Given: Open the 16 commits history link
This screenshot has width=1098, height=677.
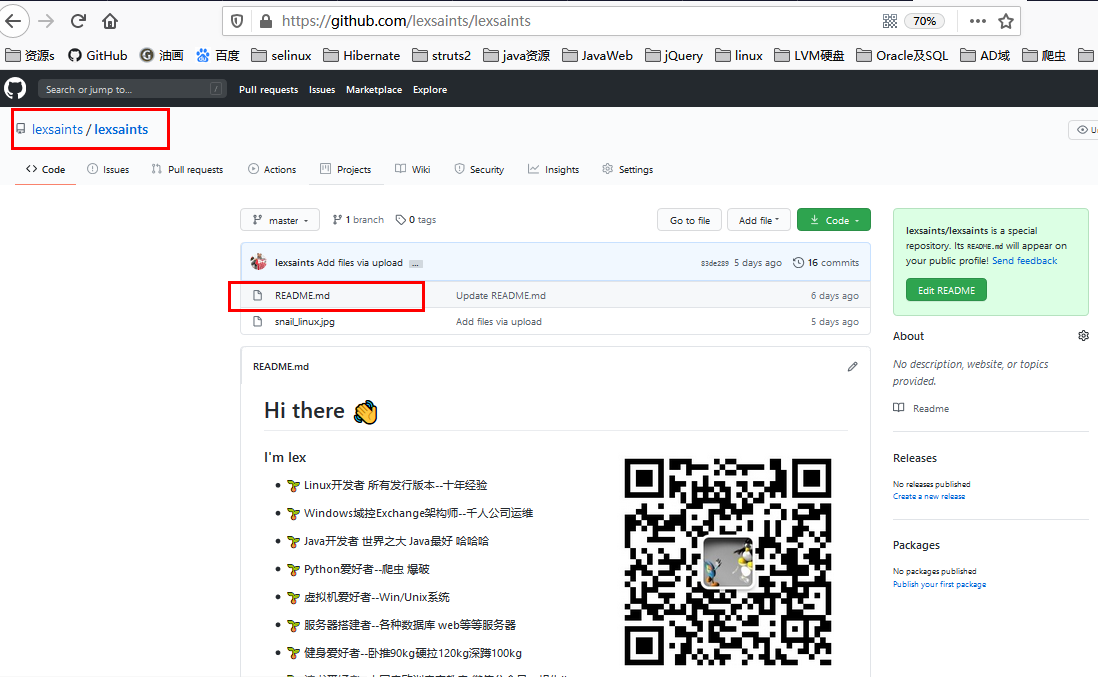Looking at the screenshot, I should (826, 263).
